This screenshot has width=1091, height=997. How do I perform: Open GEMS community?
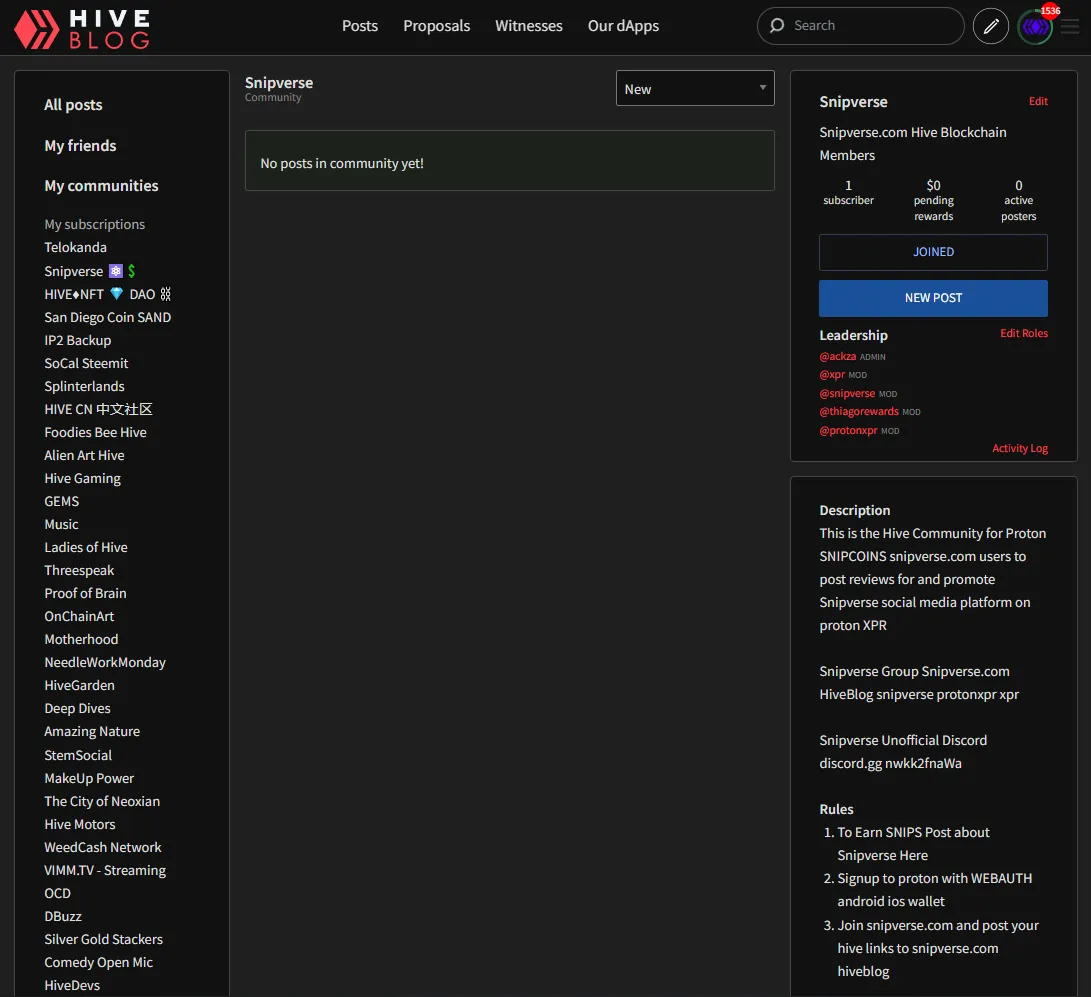pos(61,502)
